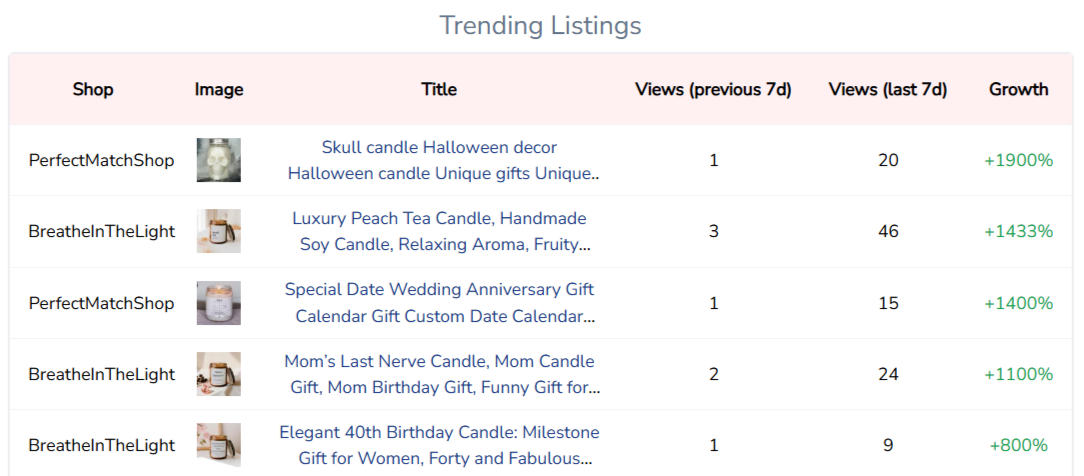This screenshot has height=476, width=1084.
Task: Sort by Views (last 7d) column header
Action: pos(887,89)
